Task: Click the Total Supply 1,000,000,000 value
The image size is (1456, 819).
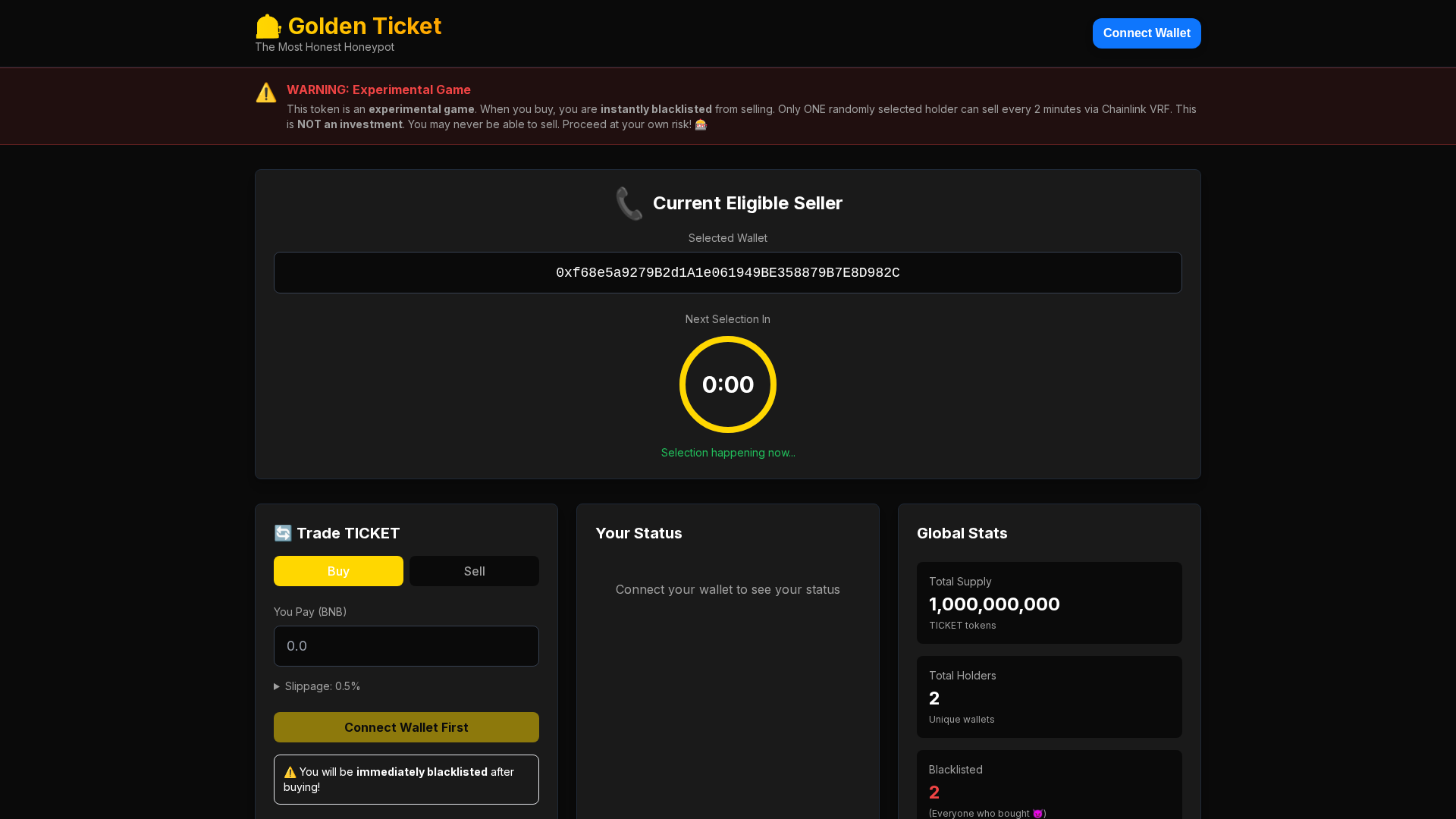Action: (994, 604)
